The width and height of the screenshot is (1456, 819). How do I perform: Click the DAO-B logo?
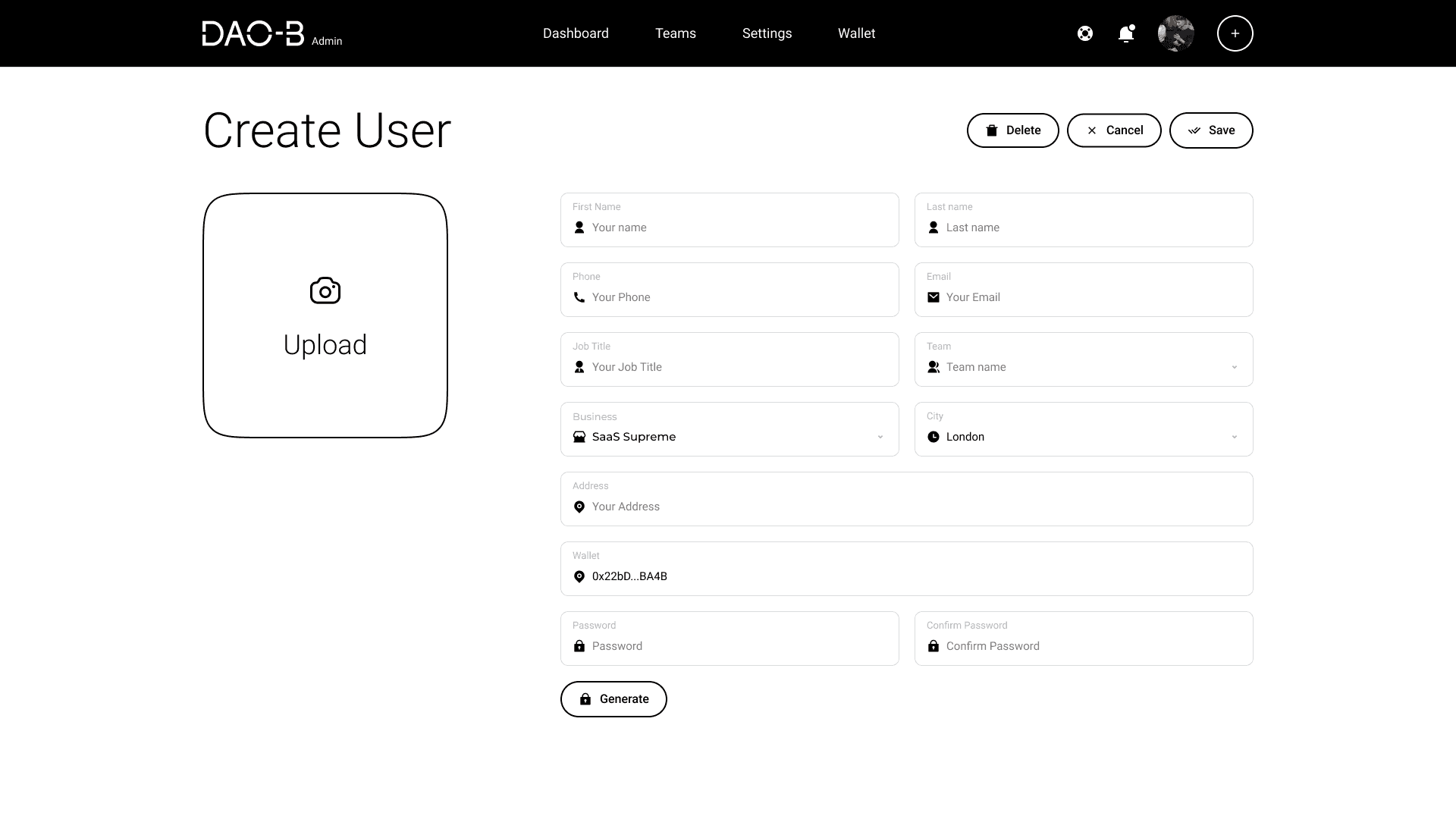[253, 33]
